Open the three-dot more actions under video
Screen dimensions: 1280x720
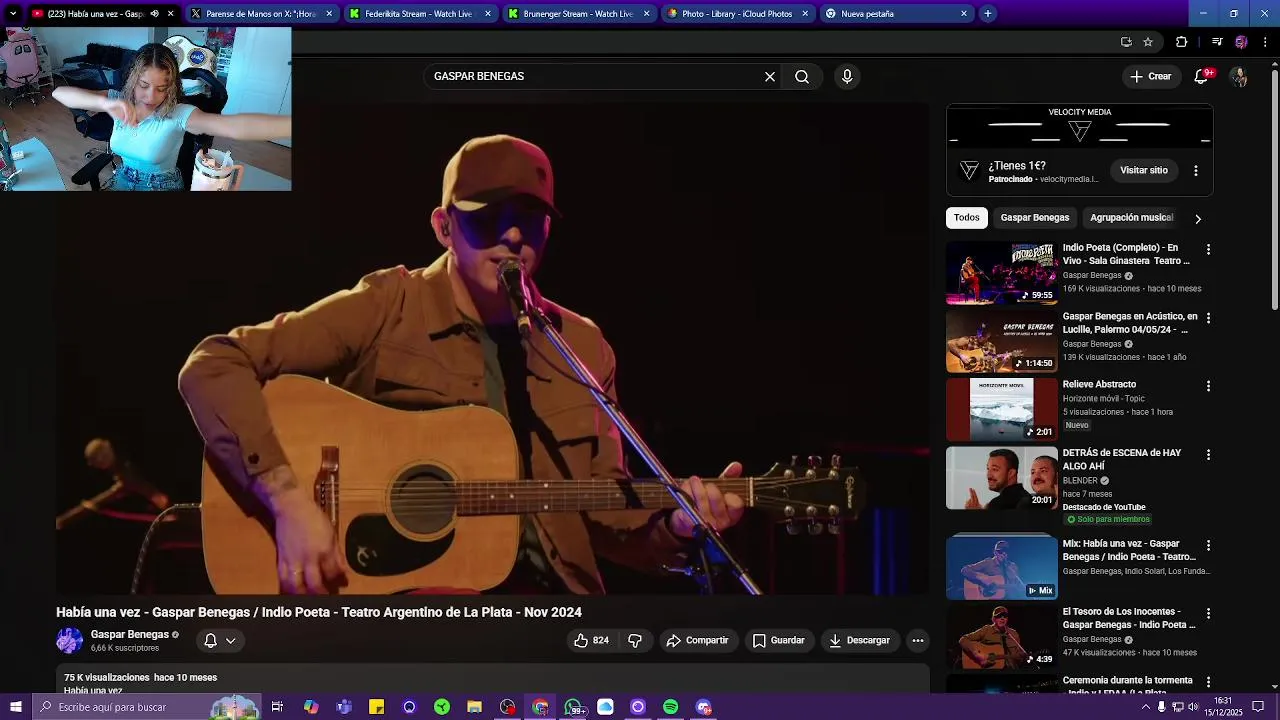coord(917,640)
